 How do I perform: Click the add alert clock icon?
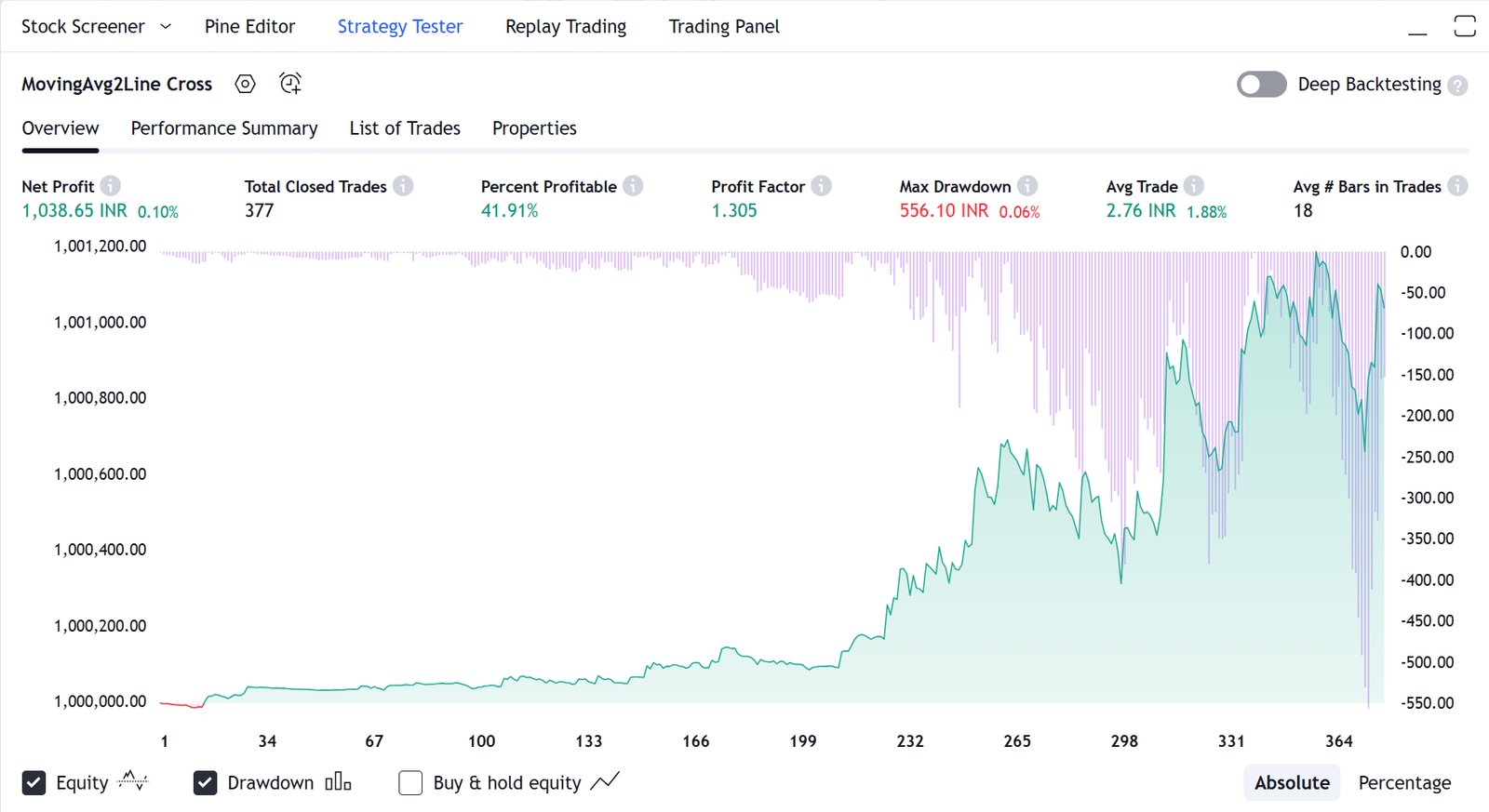click(290, 84)
